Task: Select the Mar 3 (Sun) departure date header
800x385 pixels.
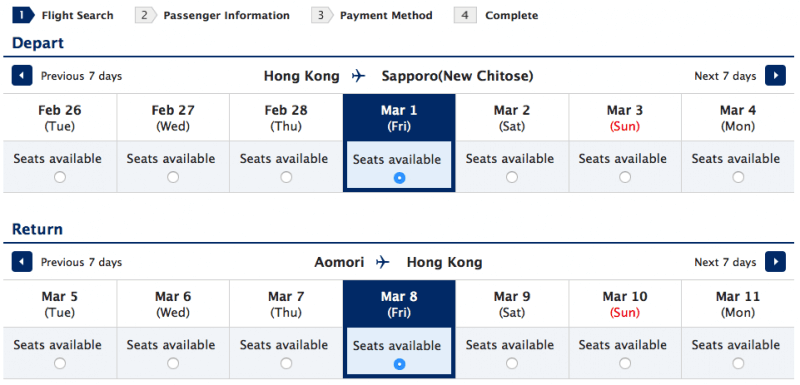Action: (x=625, y=118)
